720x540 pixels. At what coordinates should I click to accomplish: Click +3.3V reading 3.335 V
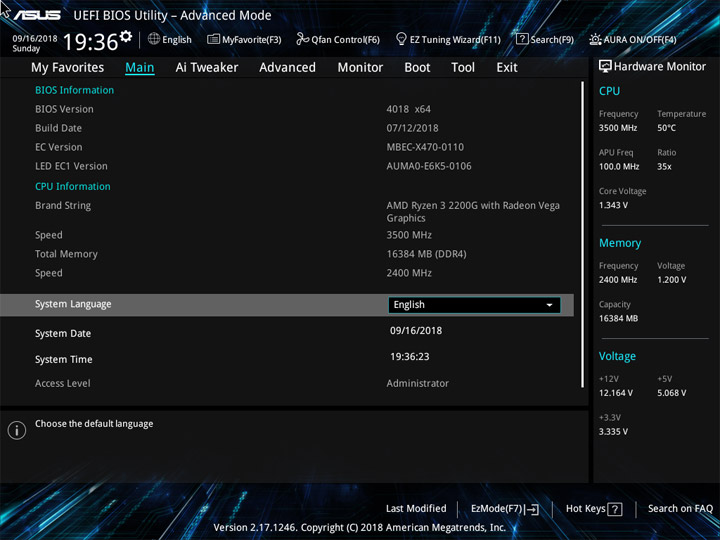(613, 432)
